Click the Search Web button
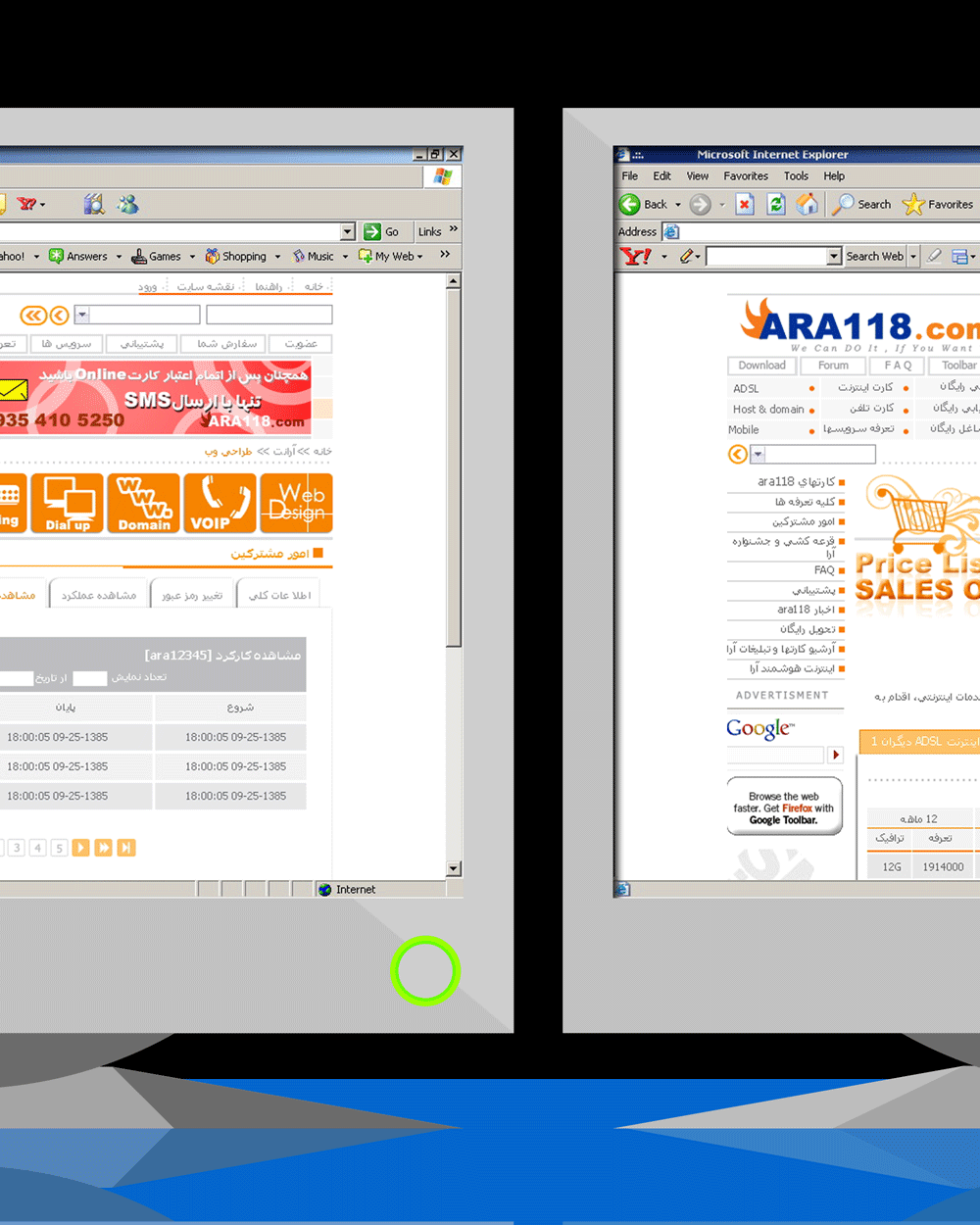 click(874, 256)
